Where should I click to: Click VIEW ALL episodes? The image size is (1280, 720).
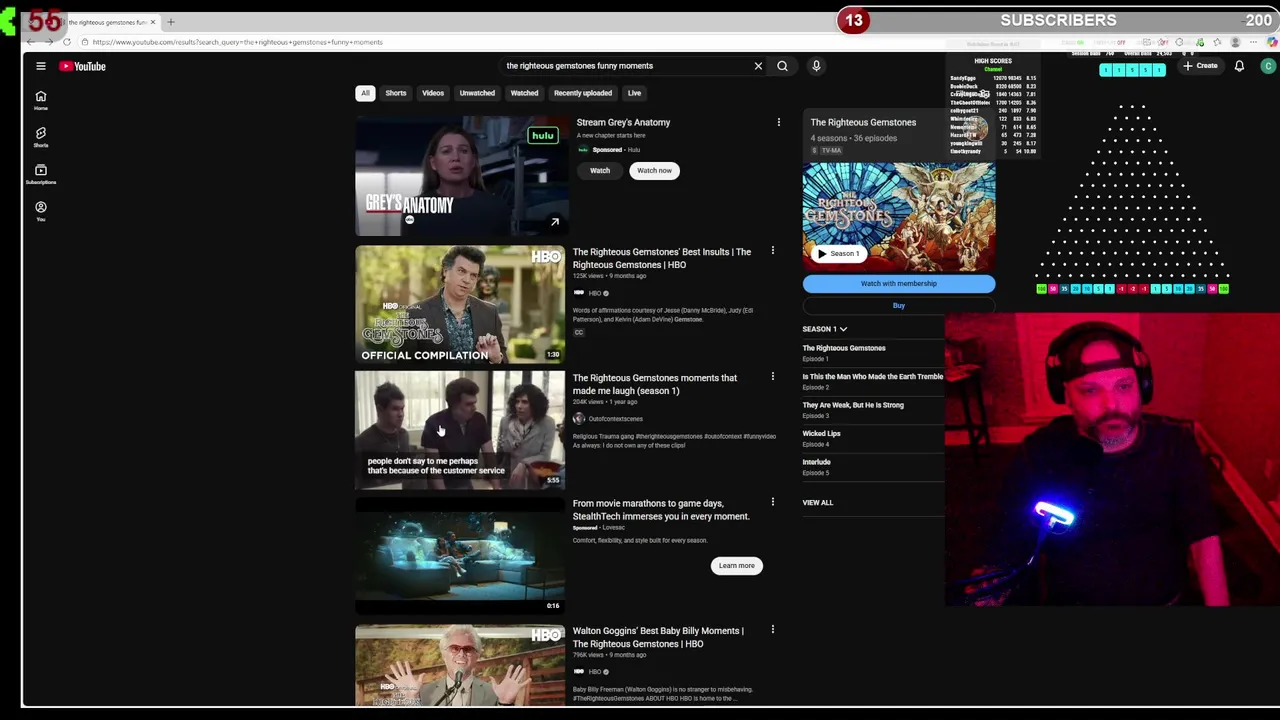[817, 503]
